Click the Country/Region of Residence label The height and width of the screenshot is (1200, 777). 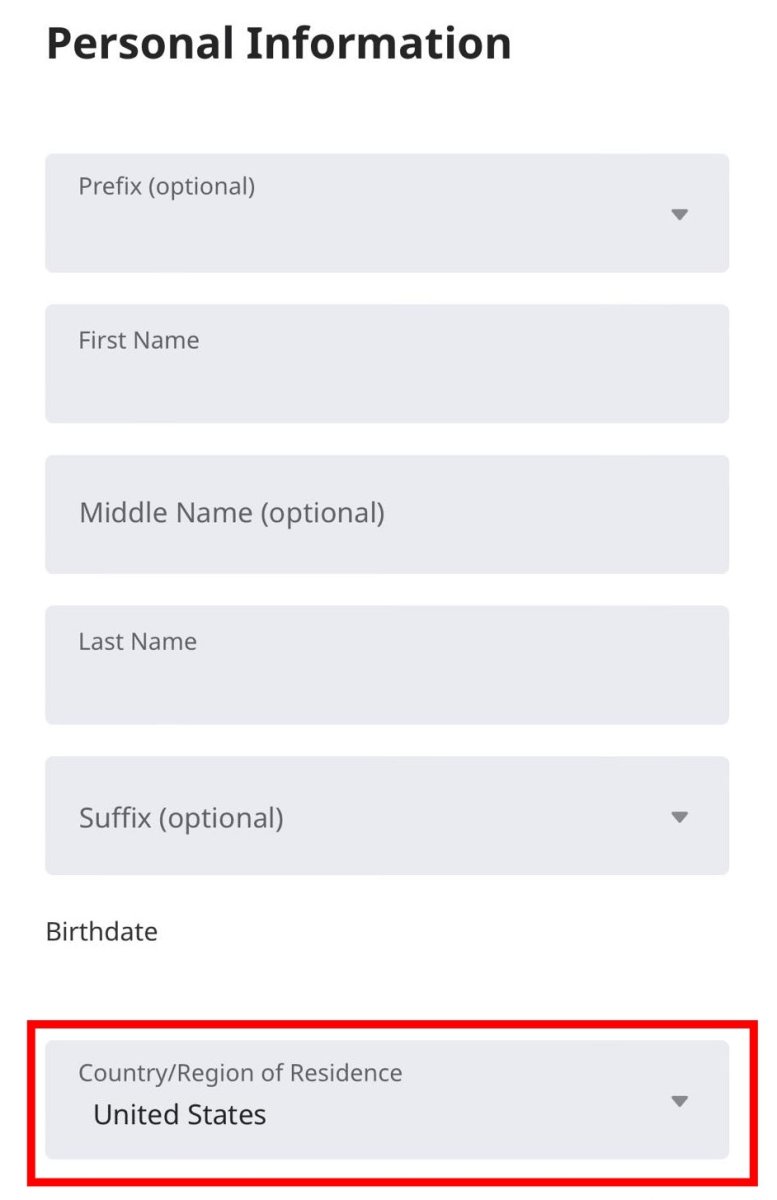coord(241,1074)
